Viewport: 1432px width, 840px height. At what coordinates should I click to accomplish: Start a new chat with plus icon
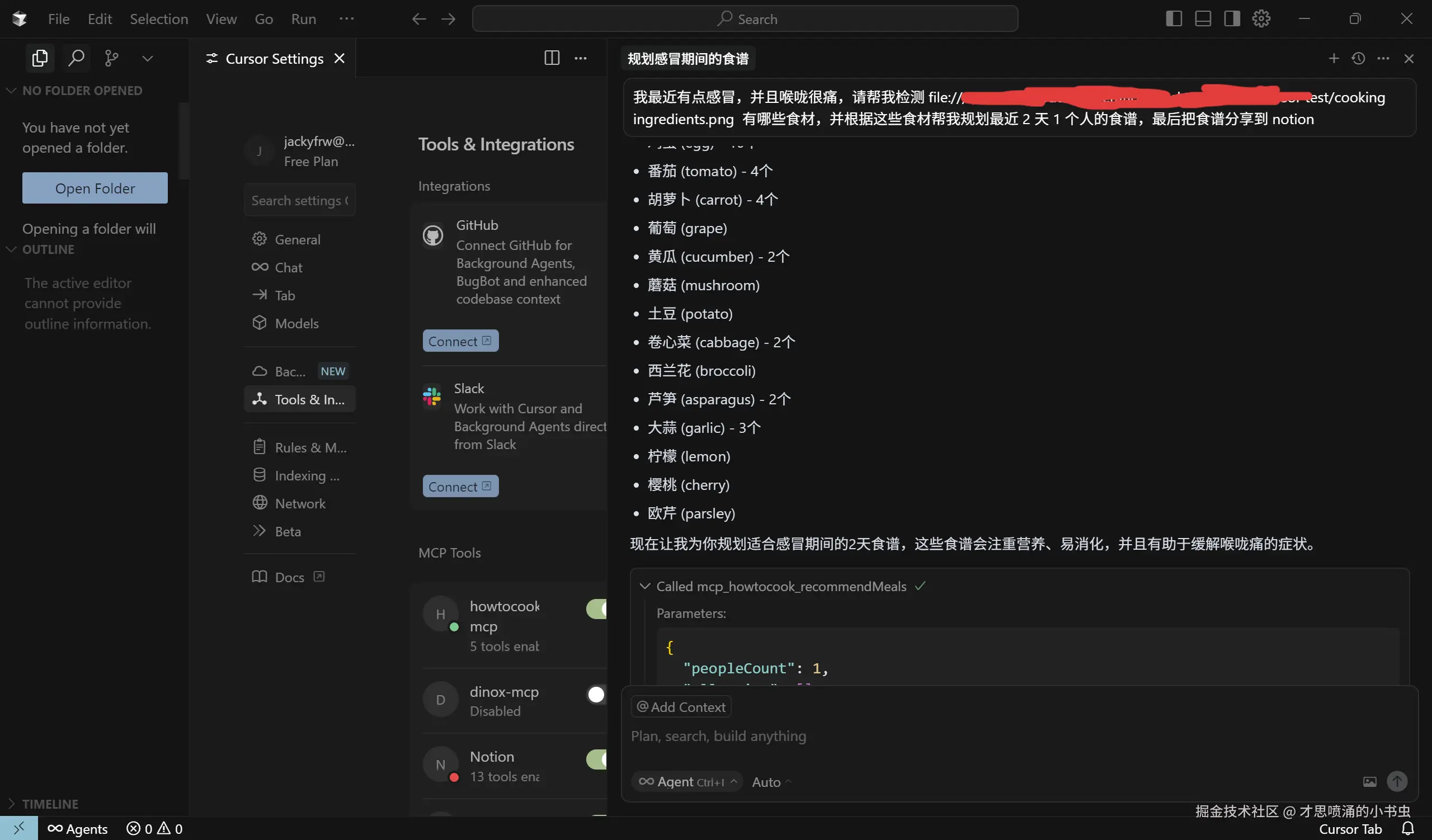[1333, 59]
